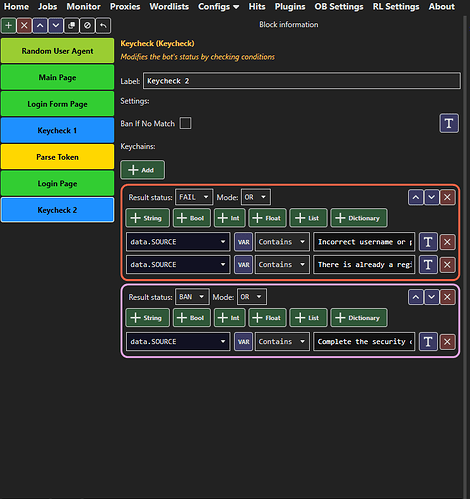This screenshot has height=499, width=470.
Task: Open Contains dropdown on Incorrect username row
Action: (x=282, y=242)
